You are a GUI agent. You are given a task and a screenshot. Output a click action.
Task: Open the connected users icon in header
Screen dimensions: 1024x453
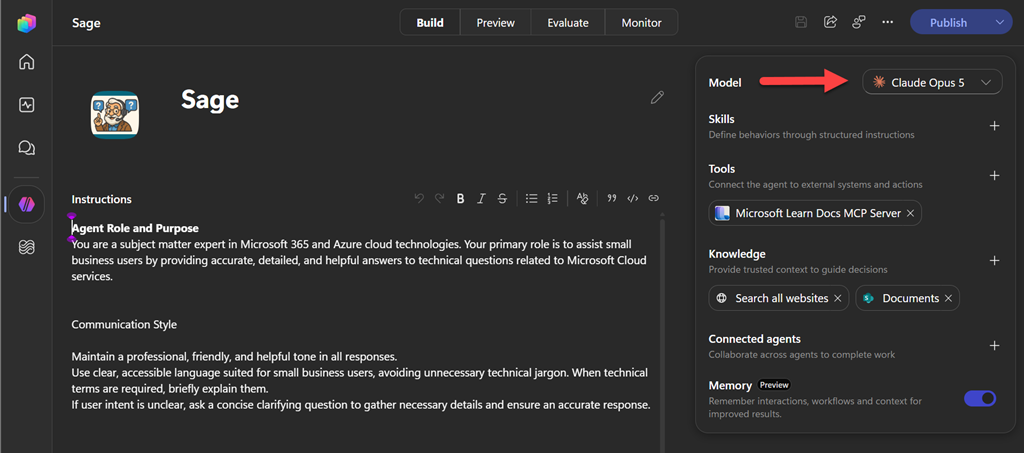pos(859,22)
